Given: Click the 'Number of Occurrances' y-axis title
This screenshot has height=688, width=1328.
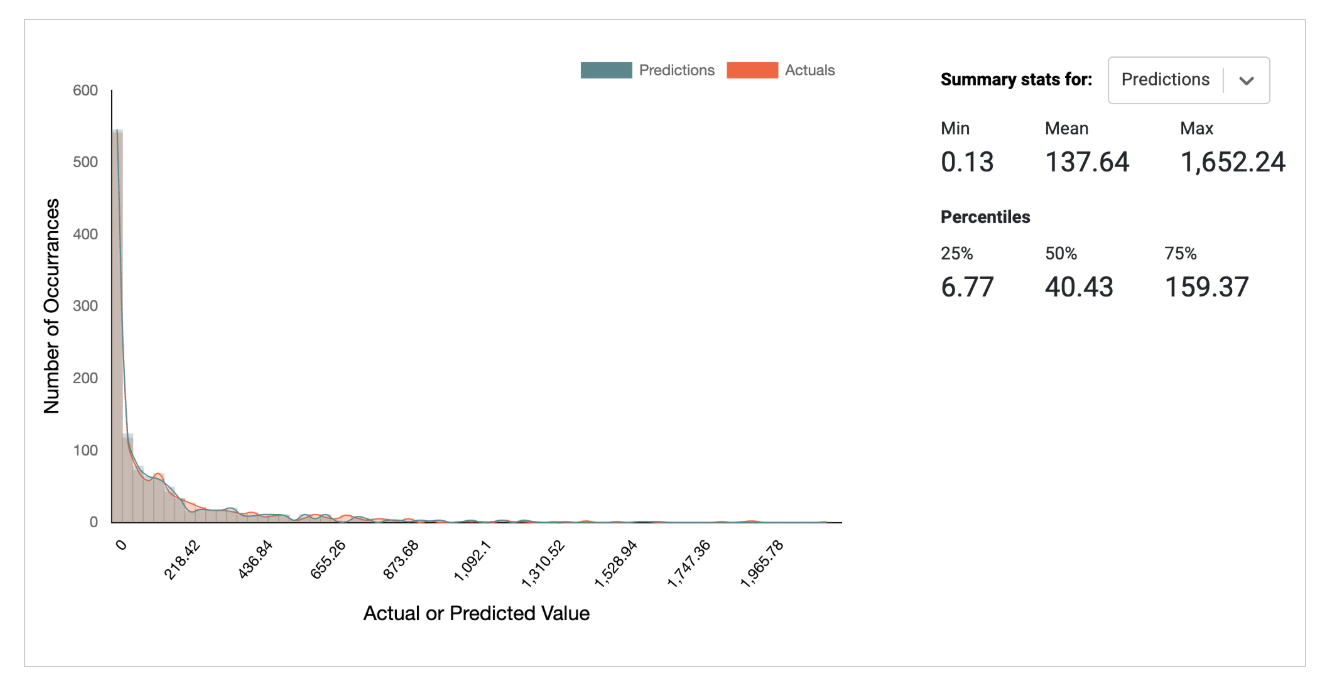Looking at the screenshot, I should coord(52,305).
